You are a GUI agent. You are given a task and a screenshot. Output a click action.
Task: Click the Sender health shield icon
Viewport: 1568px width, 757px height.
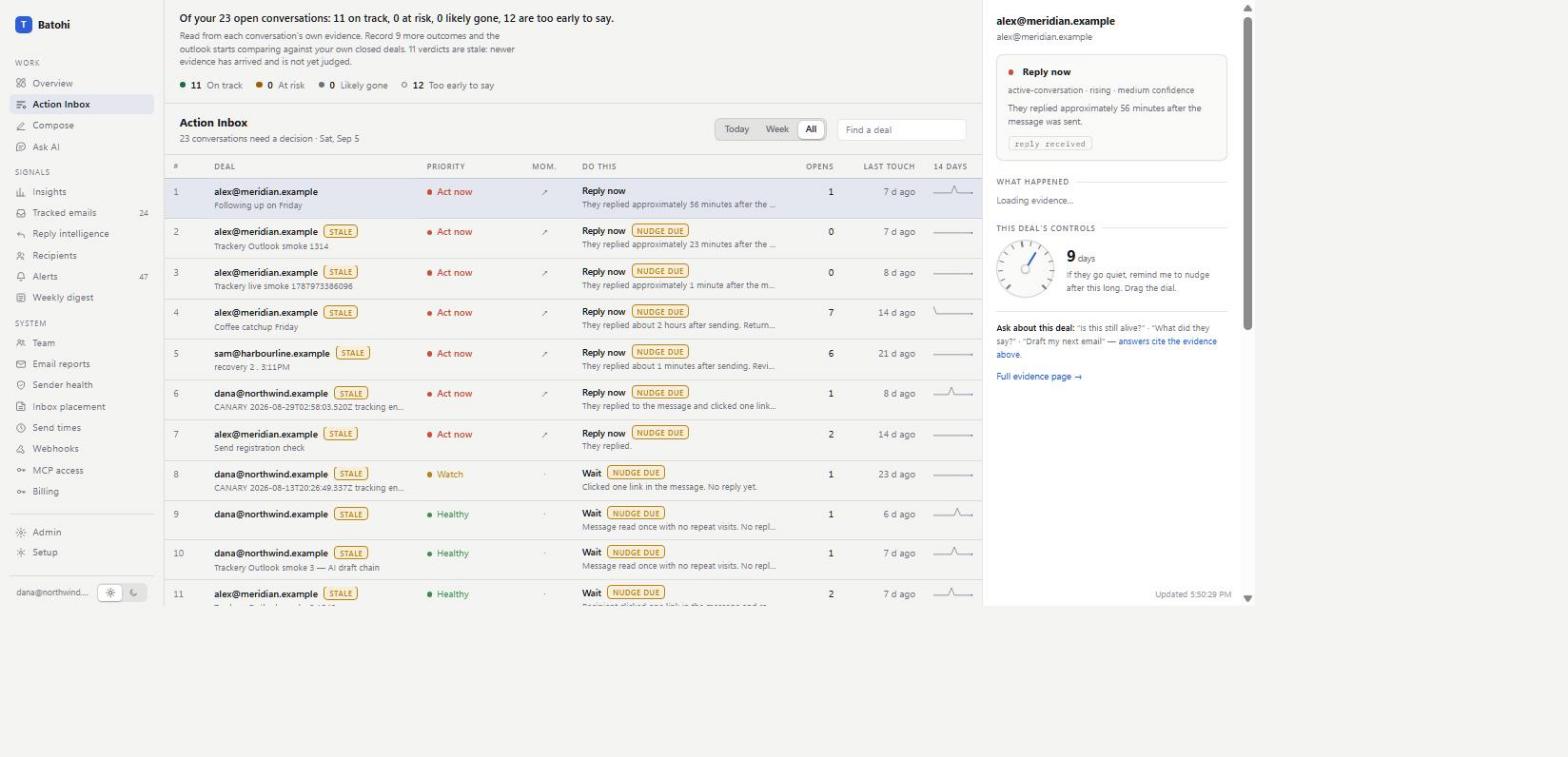click(x=21, y=385)
